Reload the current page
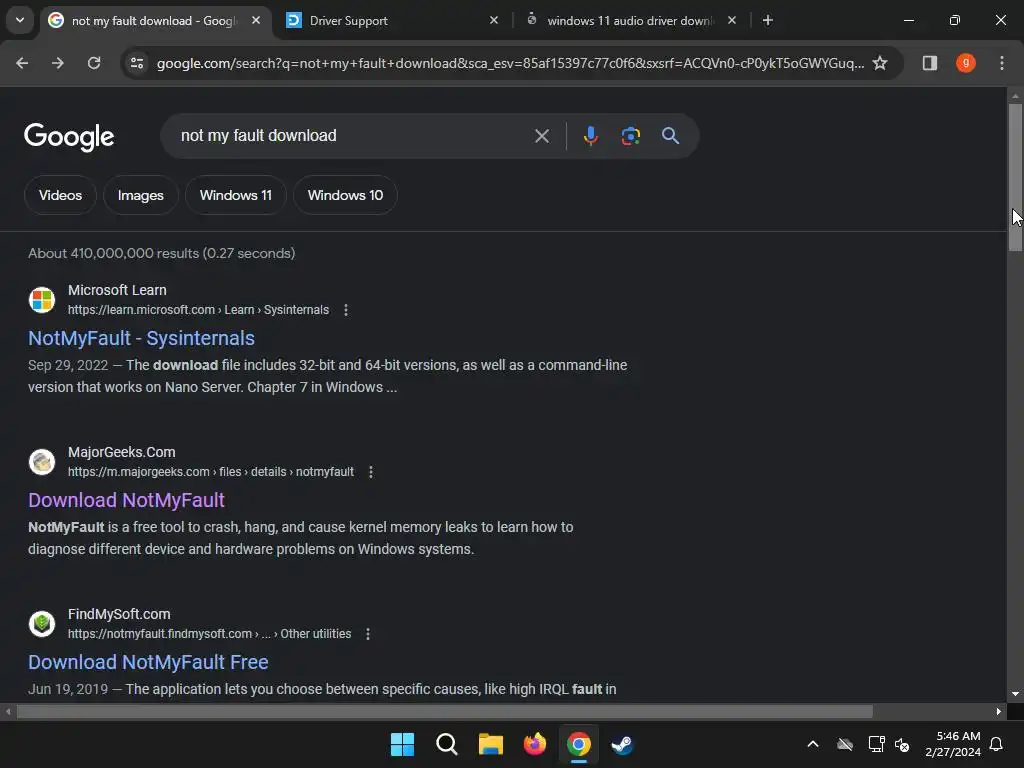The image size is (1024, 768). point(94,63)
